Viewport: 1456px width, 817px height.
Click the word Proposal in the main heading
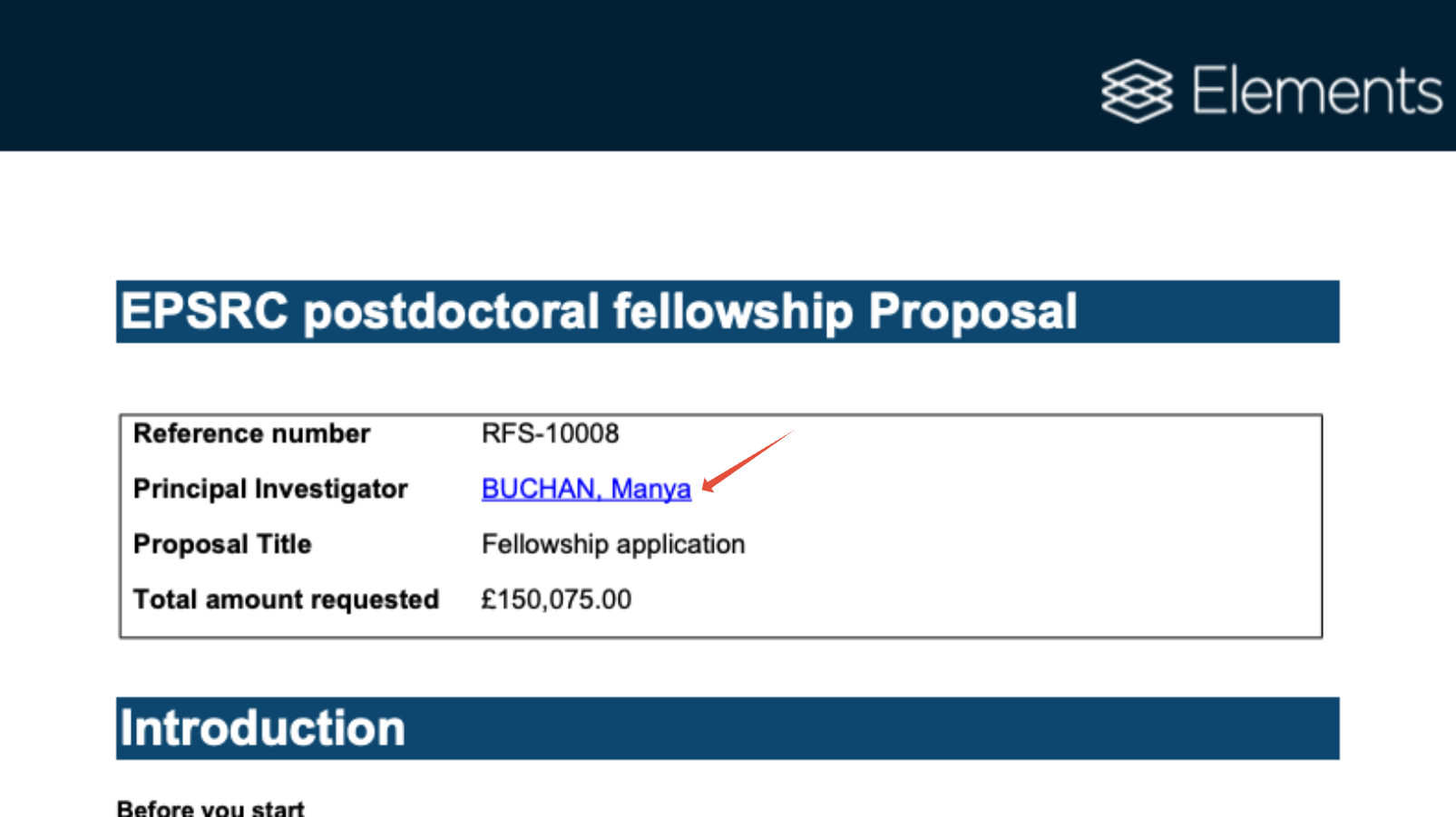tap(972, 312)
